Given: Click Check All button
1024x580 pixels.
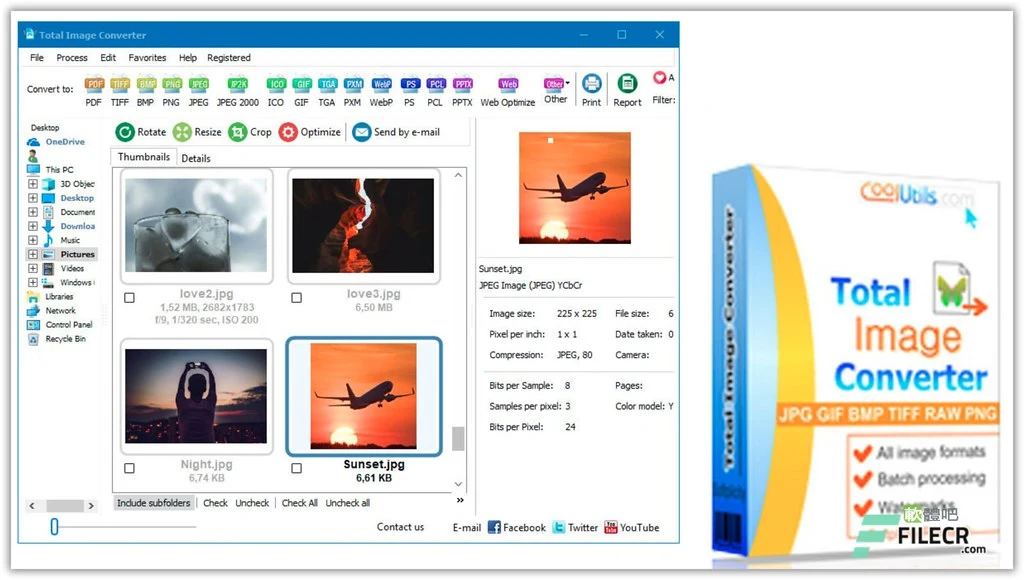Looking at the screenshot, I should 299,503.
